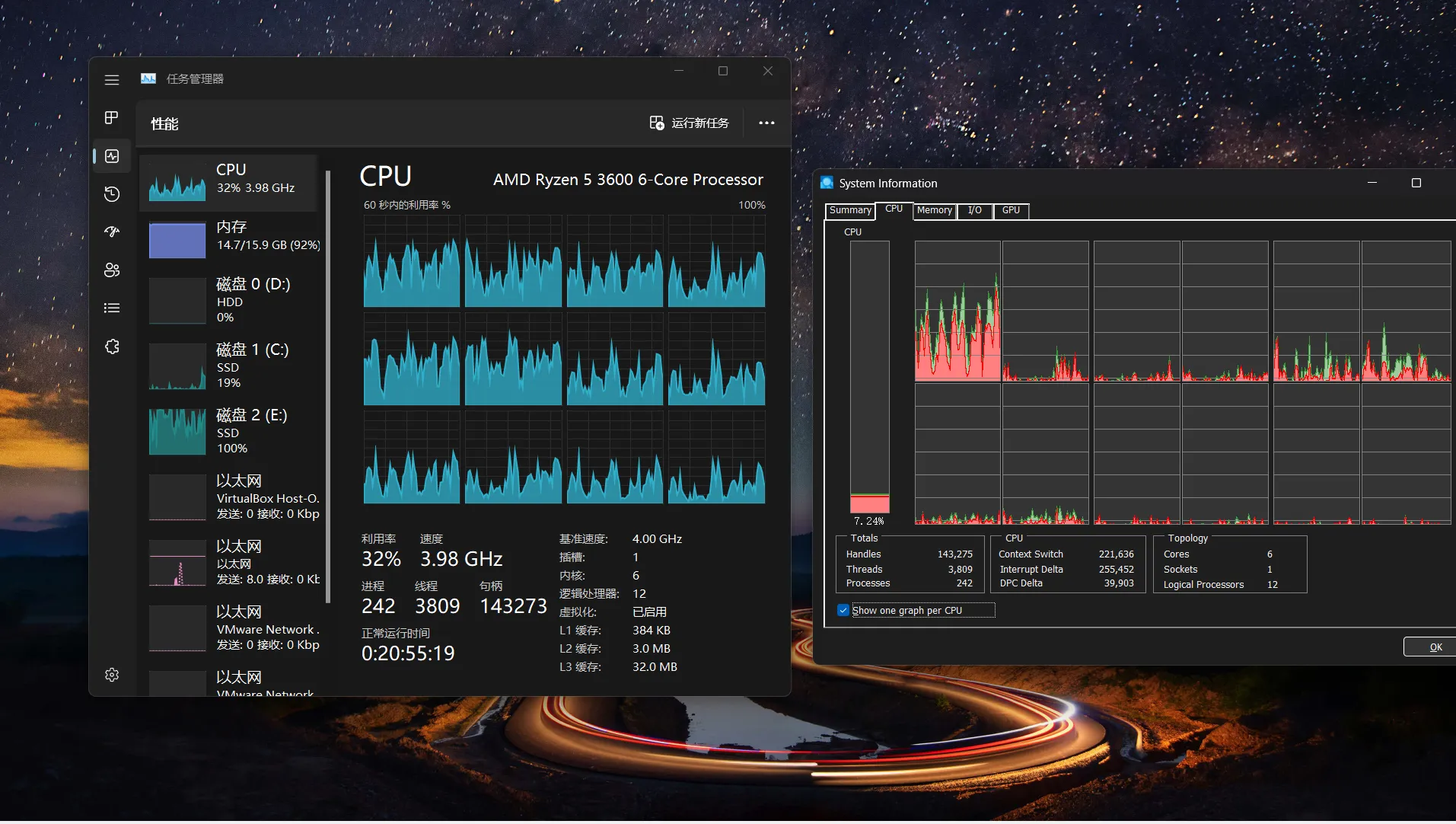Click the System Information window icon
1456x824 pixels.
tap(827, 183)
